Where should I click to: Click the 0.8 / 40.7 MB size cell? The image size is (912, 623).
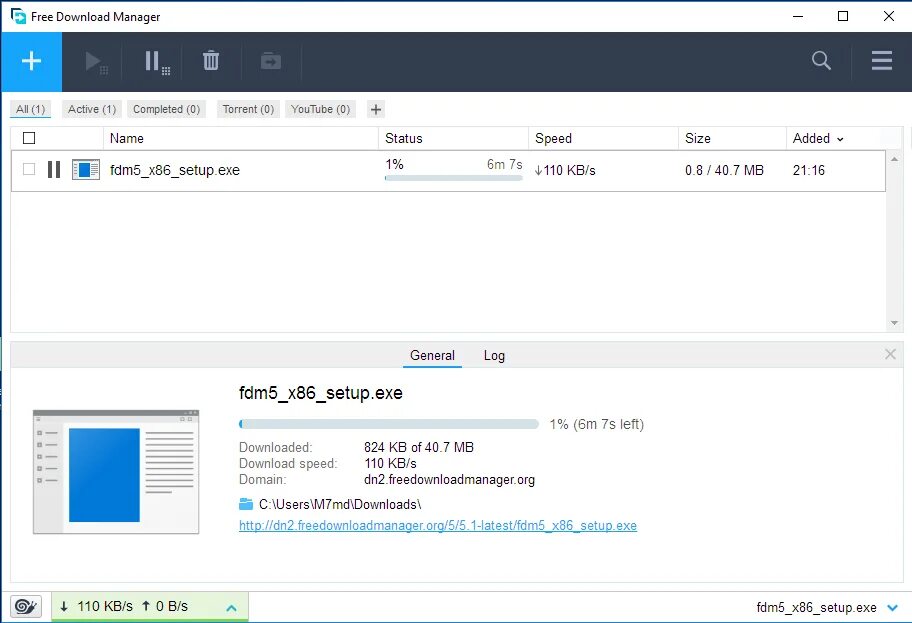[724, 170]
